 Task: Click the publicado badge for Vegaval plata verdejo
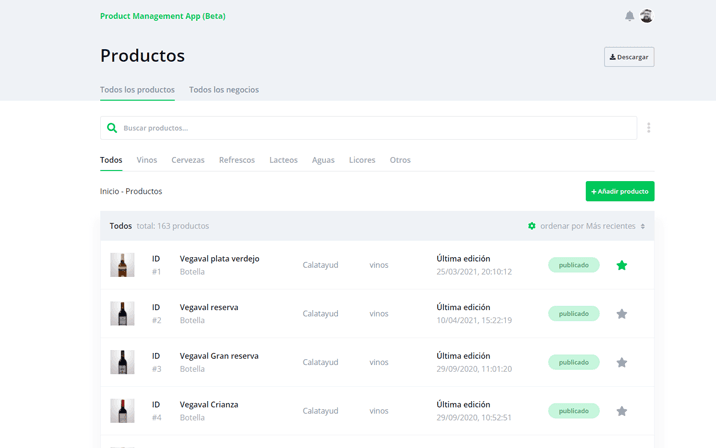(x=574, y=265)
